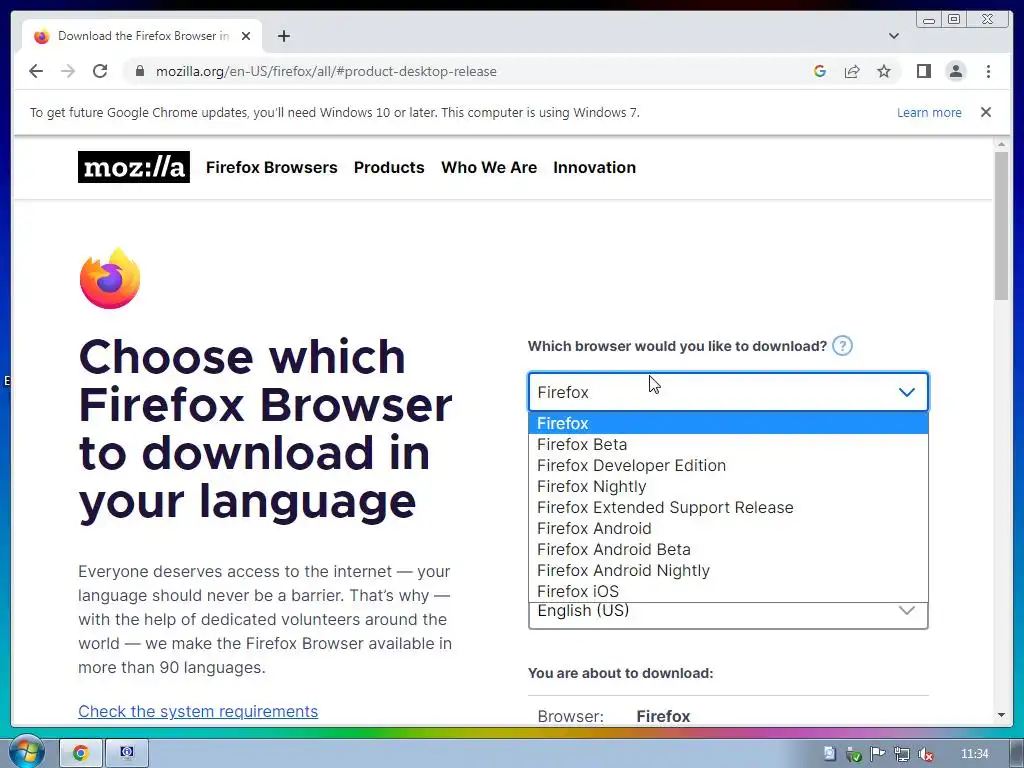This screenshot has height=768, width=1024.
Task: Choose Firefox Android option
Action: [728, 528]
